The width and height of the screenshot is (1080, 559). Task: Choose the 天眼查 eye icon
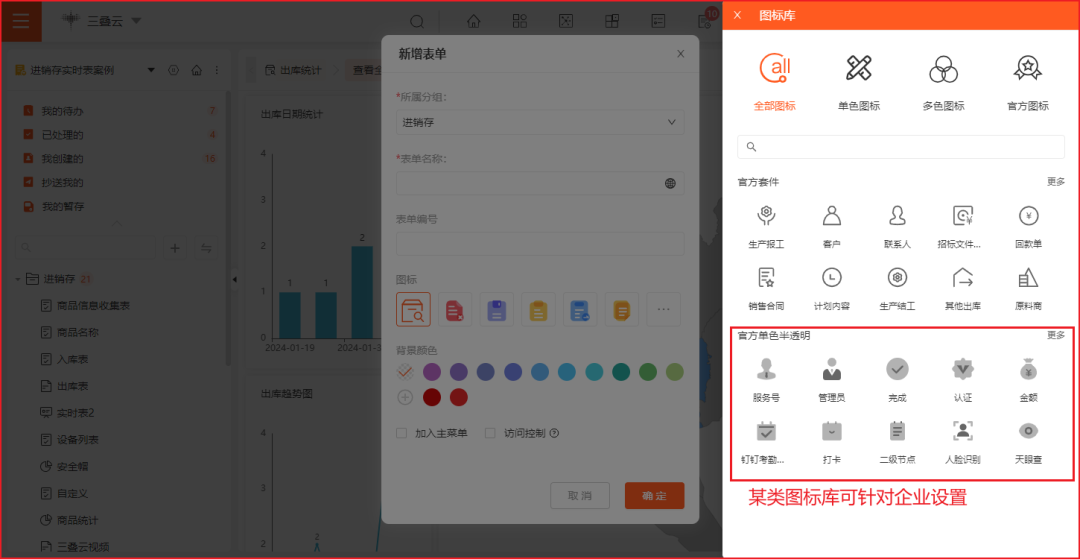pos(1028,431)
